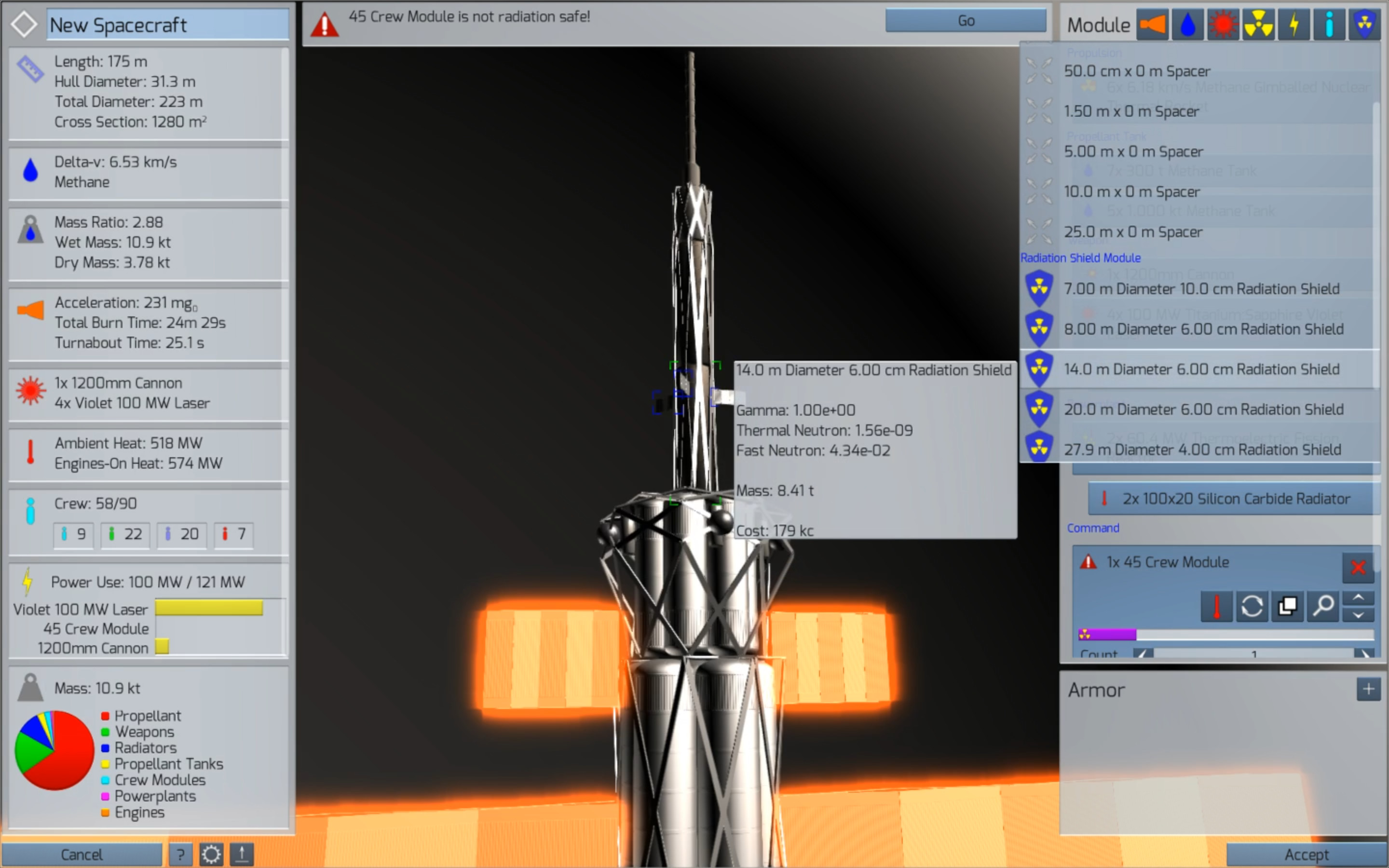The width and height of the screenshot is (1389, 868).
Task: Select the red weapons module category
Action: pyautogui.click(x=1224, y=24)
